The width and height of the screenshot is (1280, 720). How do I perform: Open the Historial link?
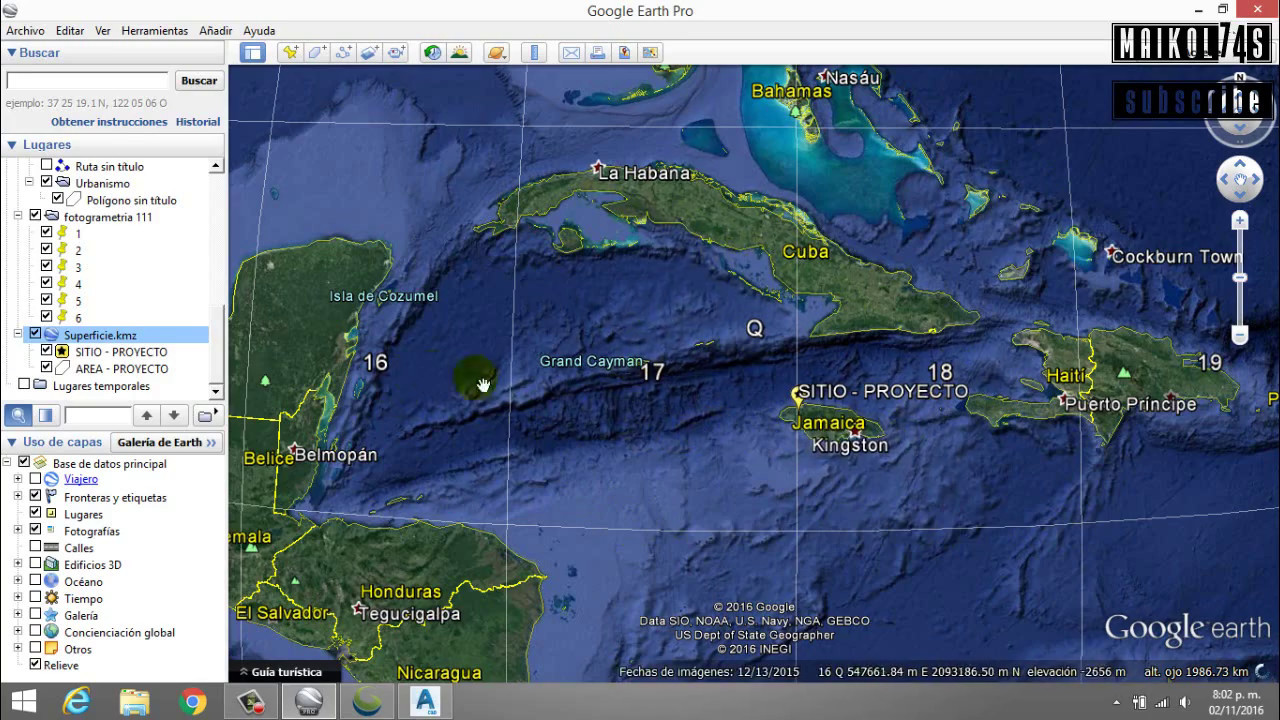198,122
